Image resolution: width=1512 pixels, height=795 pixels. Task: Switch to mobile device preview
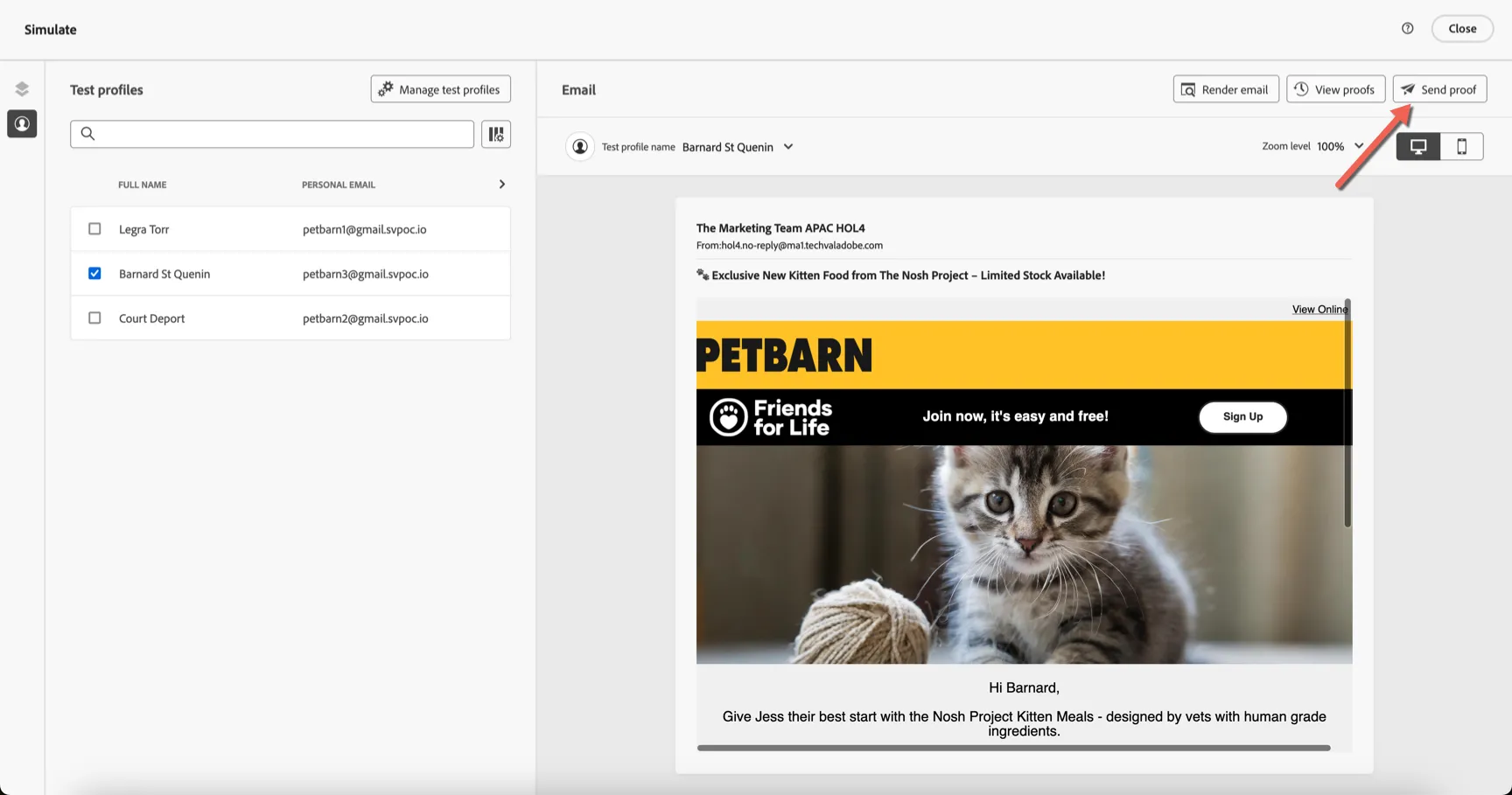1461,147
